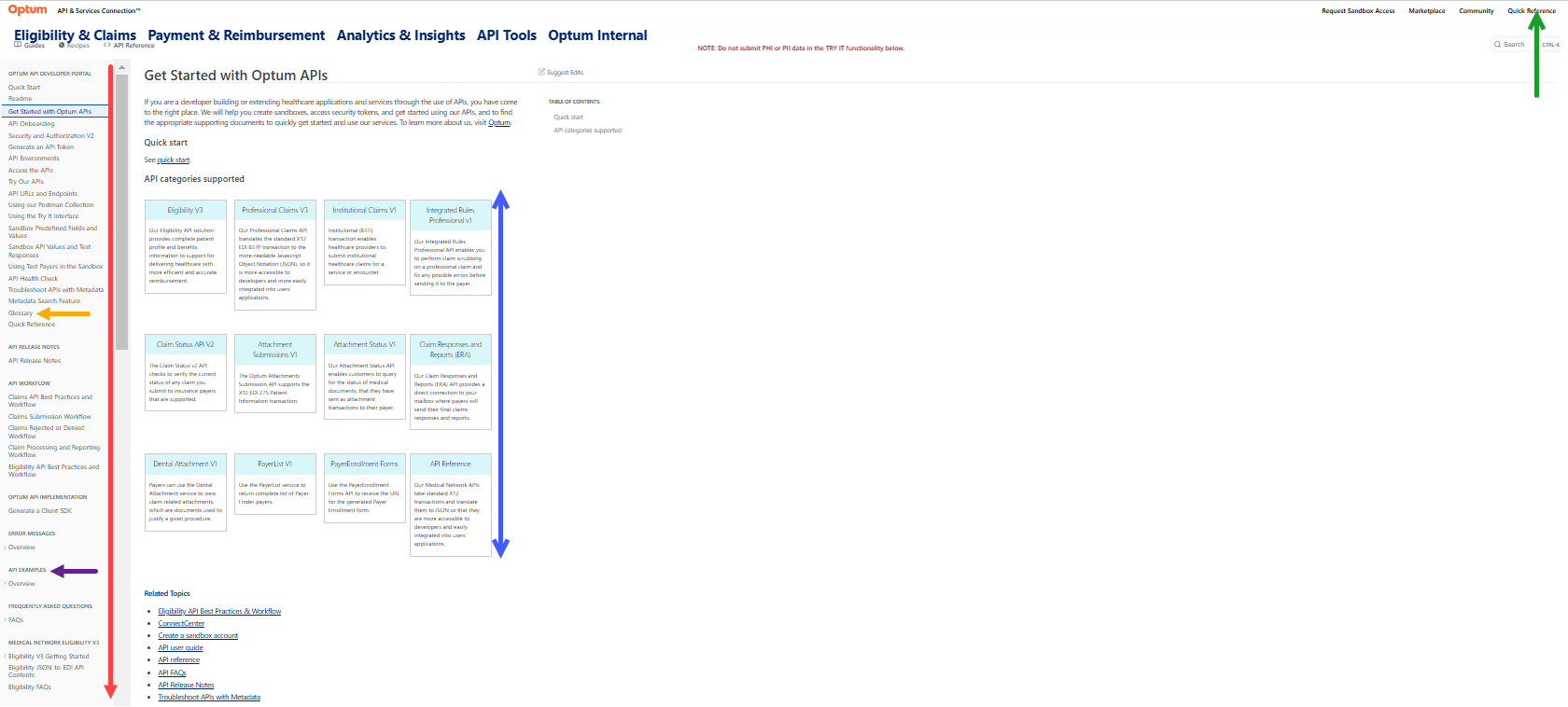The height and width of the screenshot is (707, 1568).
Task: Open the PayerEnrollment Forms card
Action: point(365,488)
